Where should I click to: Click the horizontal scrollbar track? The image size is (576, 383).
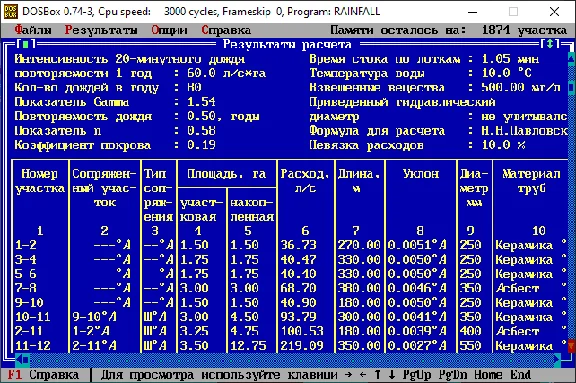[x=291, y=359]
